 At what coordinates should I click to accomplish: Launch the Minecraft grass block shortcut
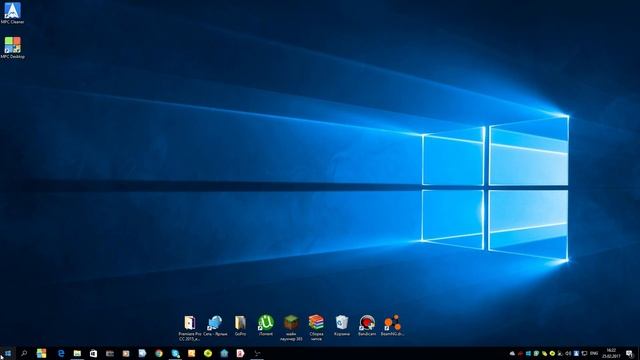point(291,327)
